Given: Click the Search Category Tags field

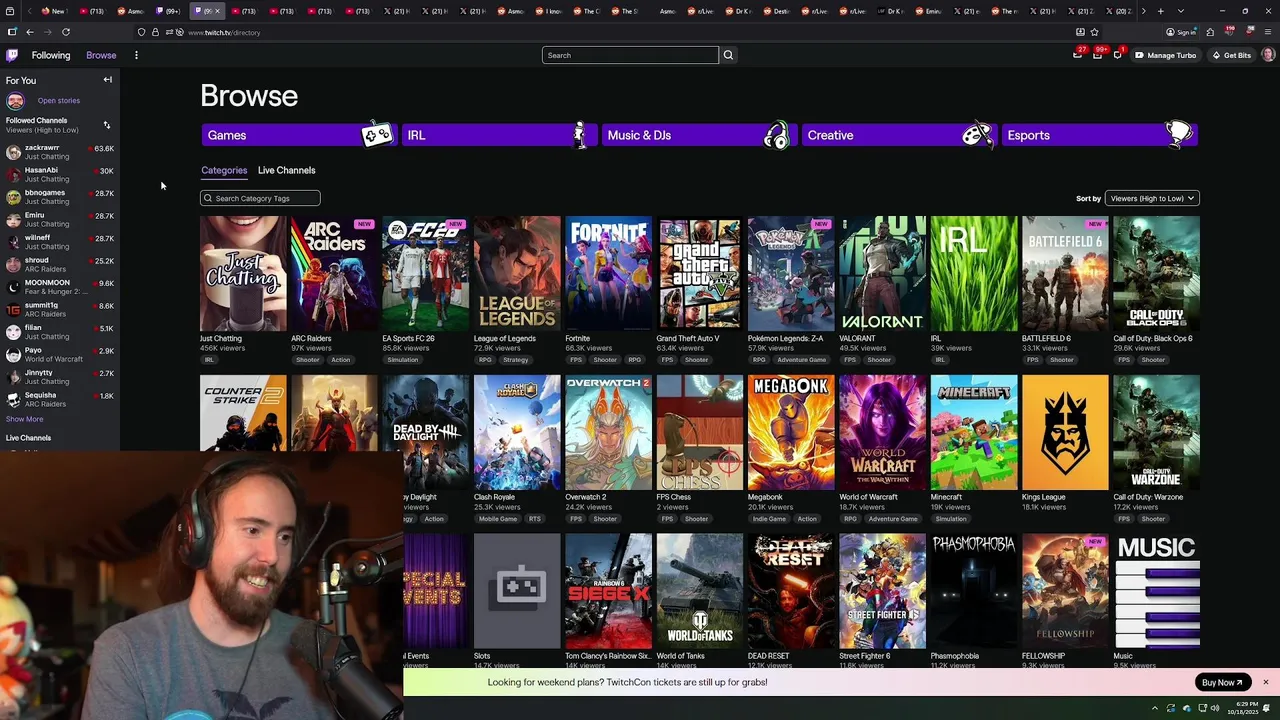Looking at the screenshot, I should tap(260, 198).
